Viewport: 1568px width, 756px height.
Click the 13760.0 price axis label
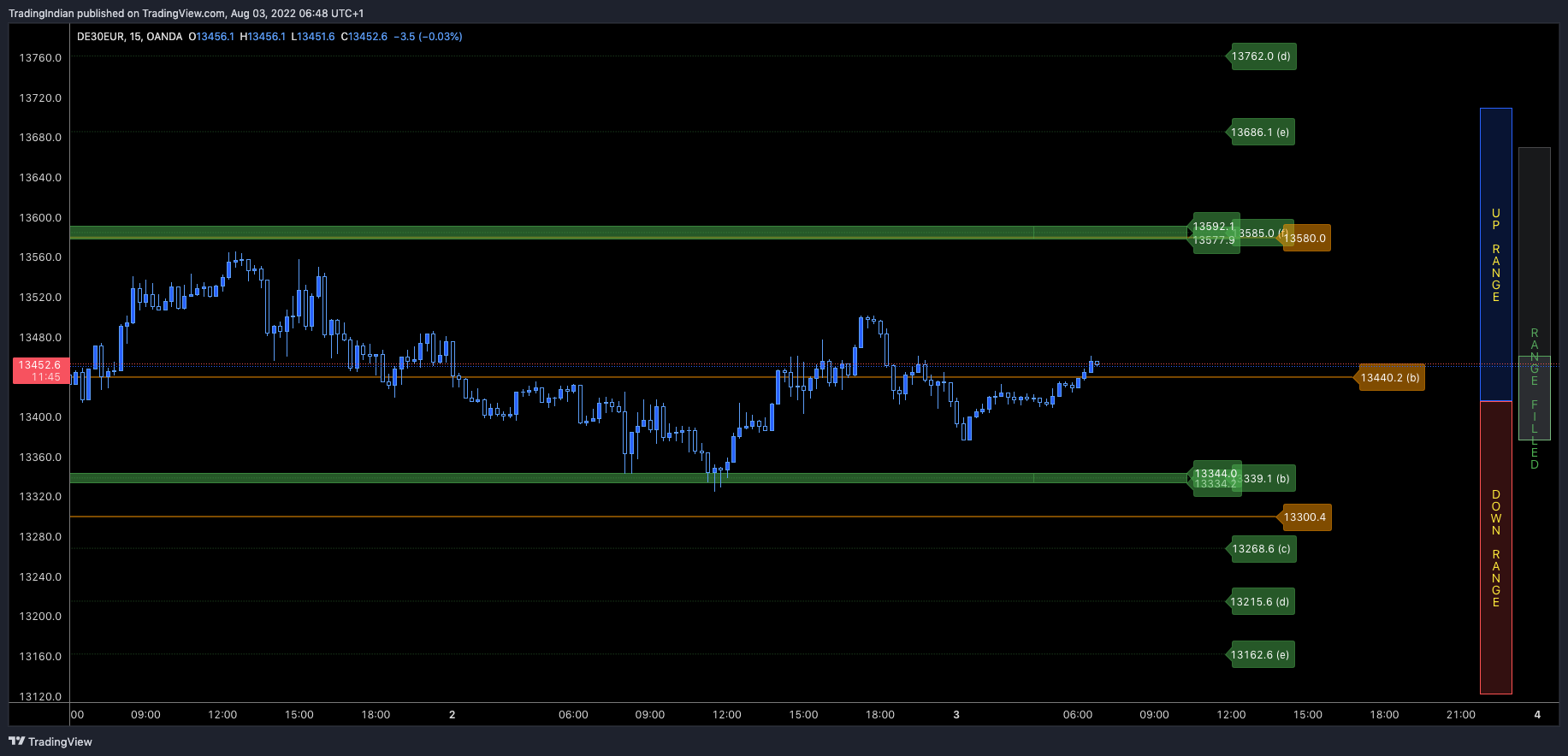click(x=40, y=57)
